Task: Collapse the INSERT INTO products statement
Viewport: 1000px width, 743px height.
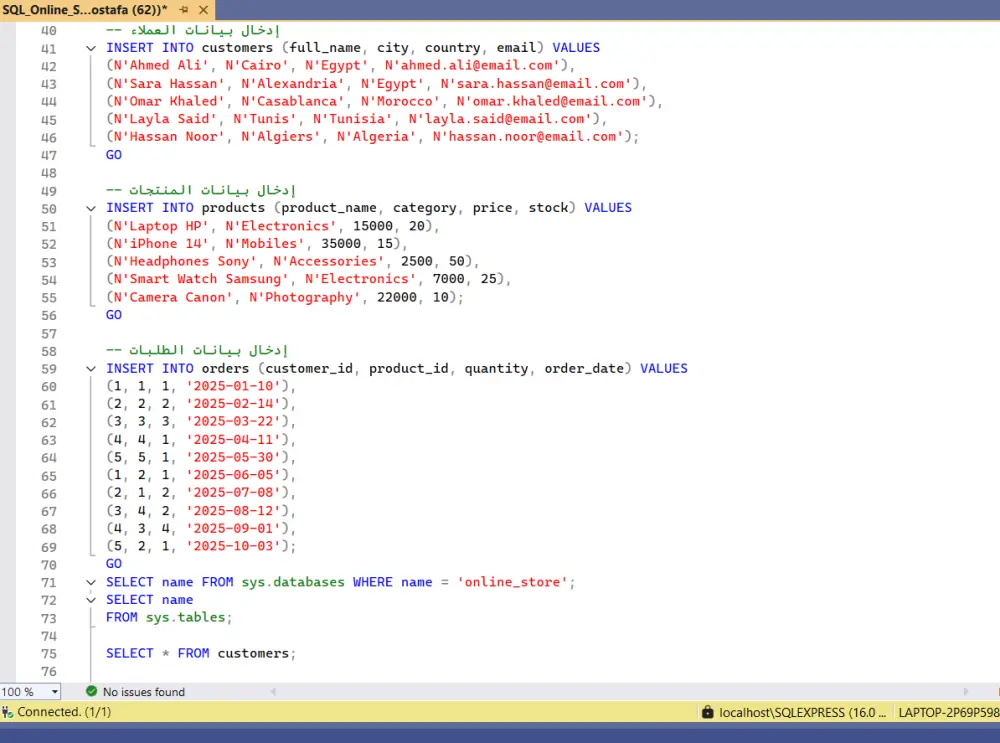Action: point(91,207)
